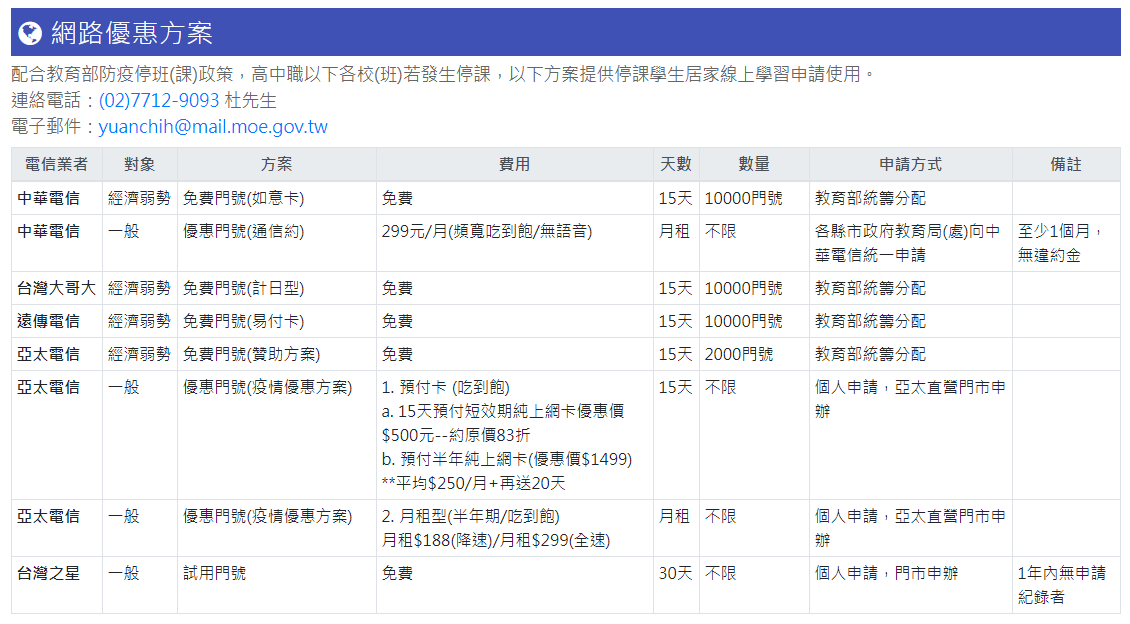Select the 台灣之星 carrier cell
The width and height of the screenshot is (1130, 624).
click(57, 585)
